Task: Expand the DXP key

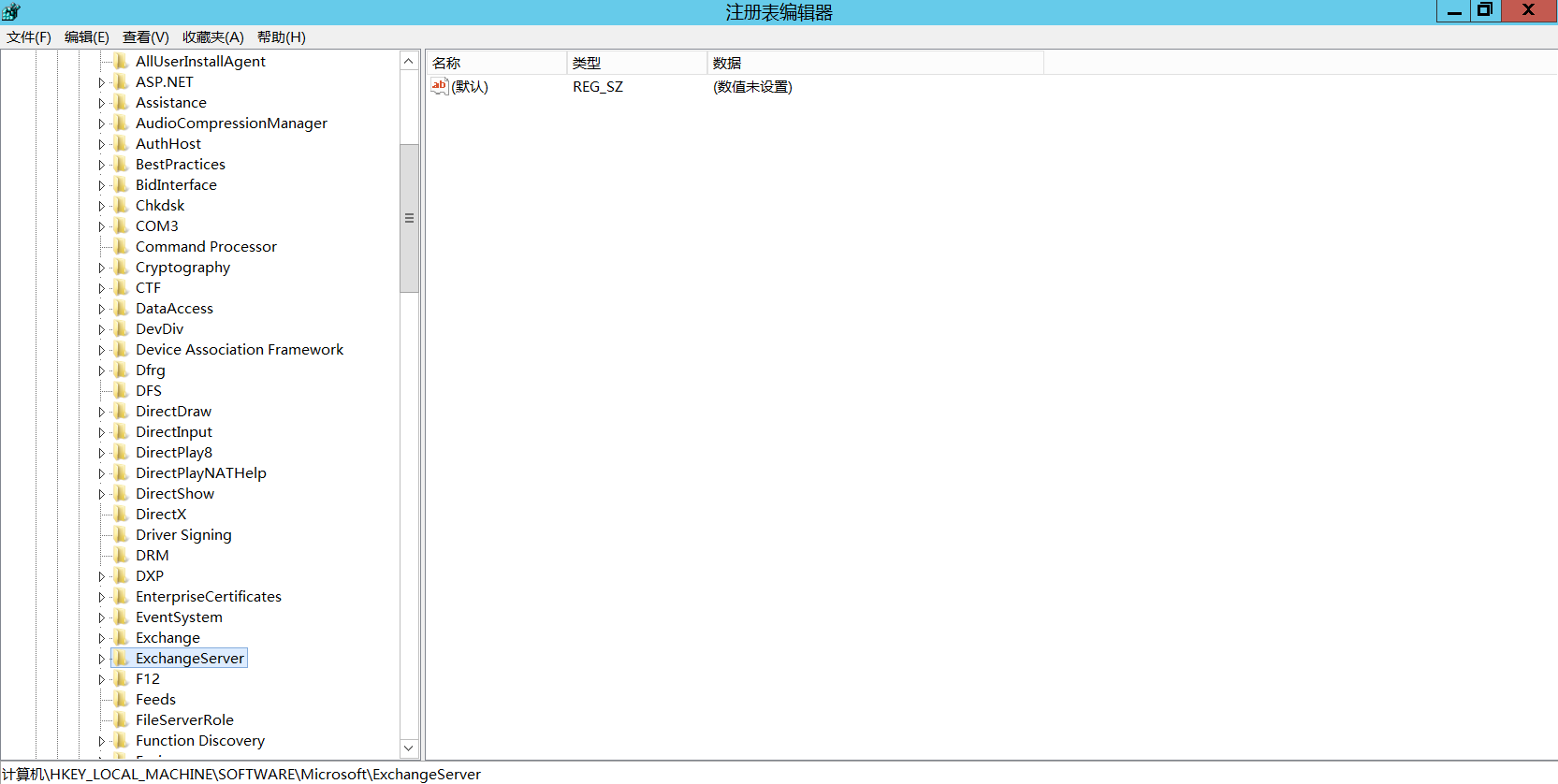Action: pyautogui.click(x=102, y=576)
